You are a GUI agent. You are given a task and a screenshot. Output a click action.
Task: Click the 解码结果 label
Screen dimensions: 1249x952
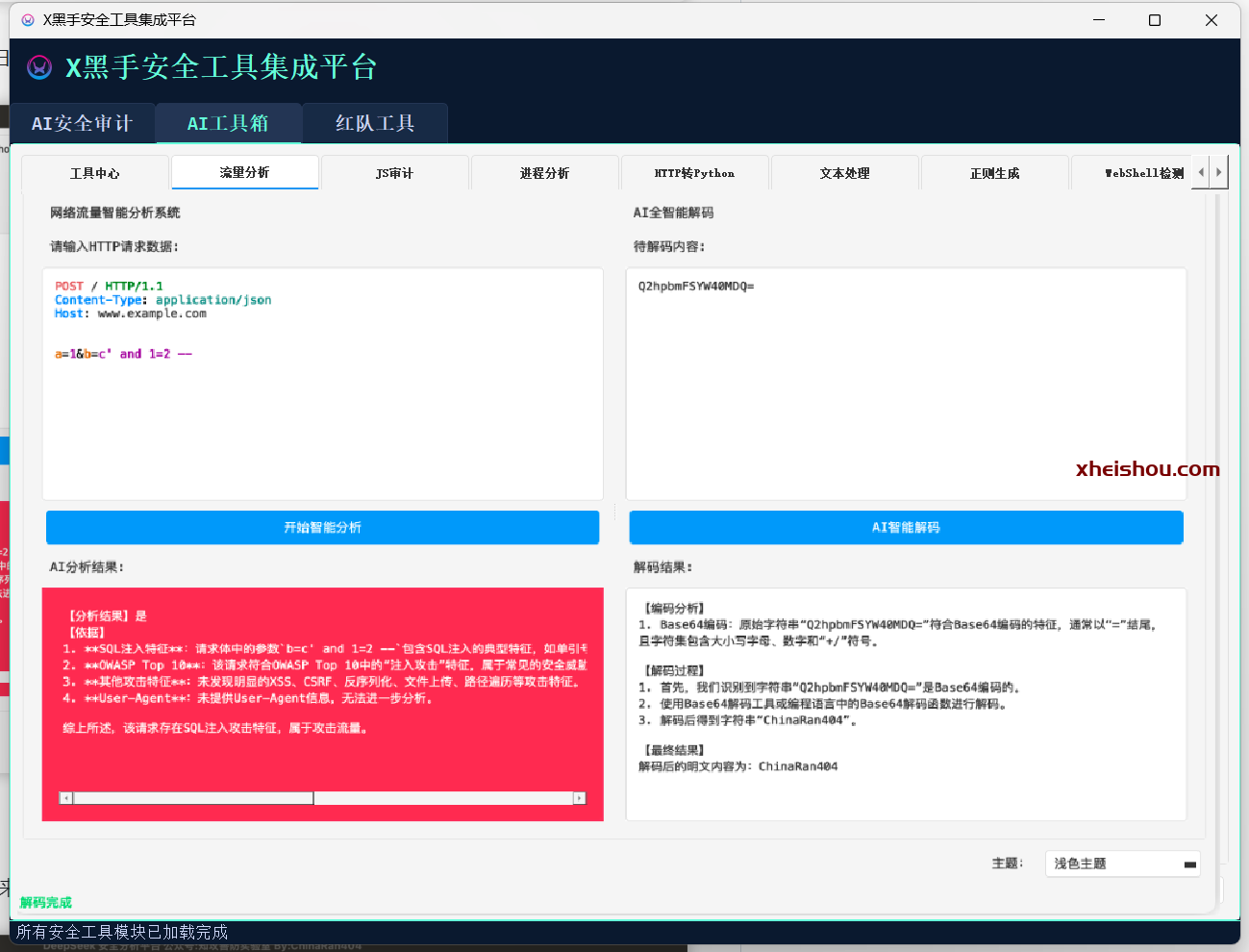(662, 567)
